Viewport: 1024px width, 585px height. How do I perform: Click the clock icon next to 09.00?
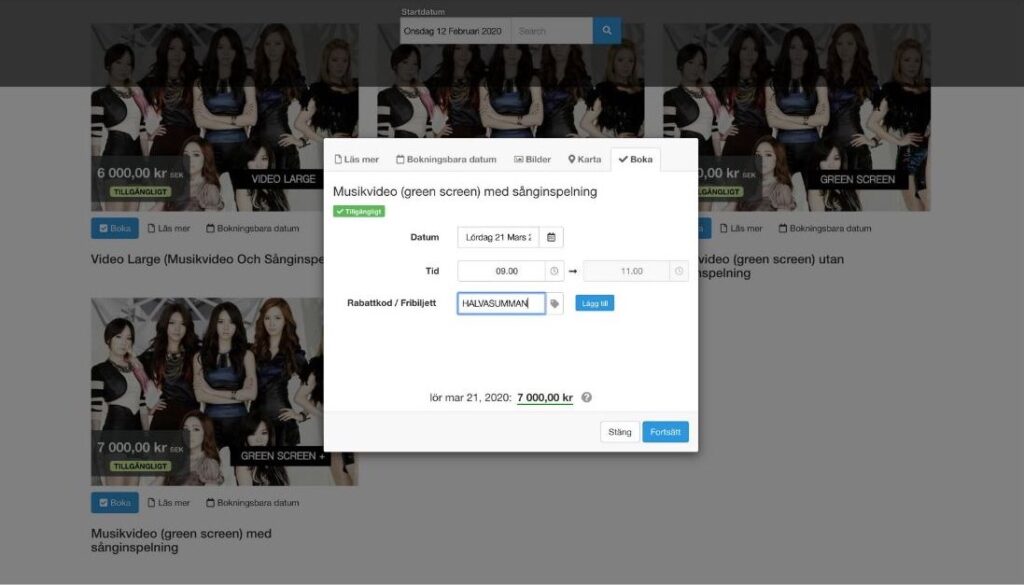coord(554,271)
